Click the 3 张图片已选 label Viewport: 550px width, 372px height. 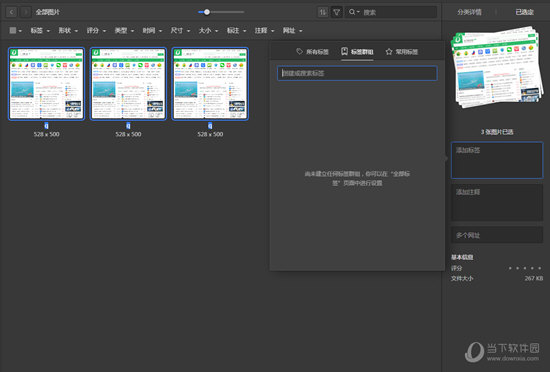click(497, 132)
